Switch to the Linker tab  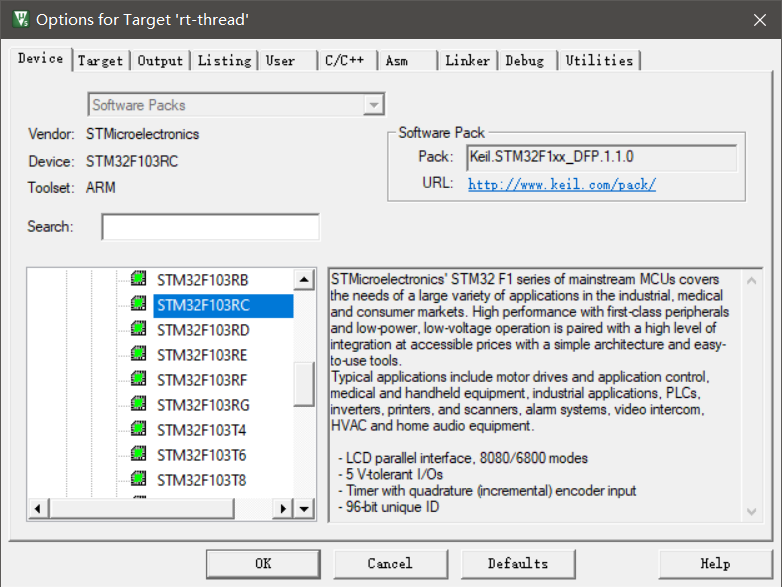(467, 61)
